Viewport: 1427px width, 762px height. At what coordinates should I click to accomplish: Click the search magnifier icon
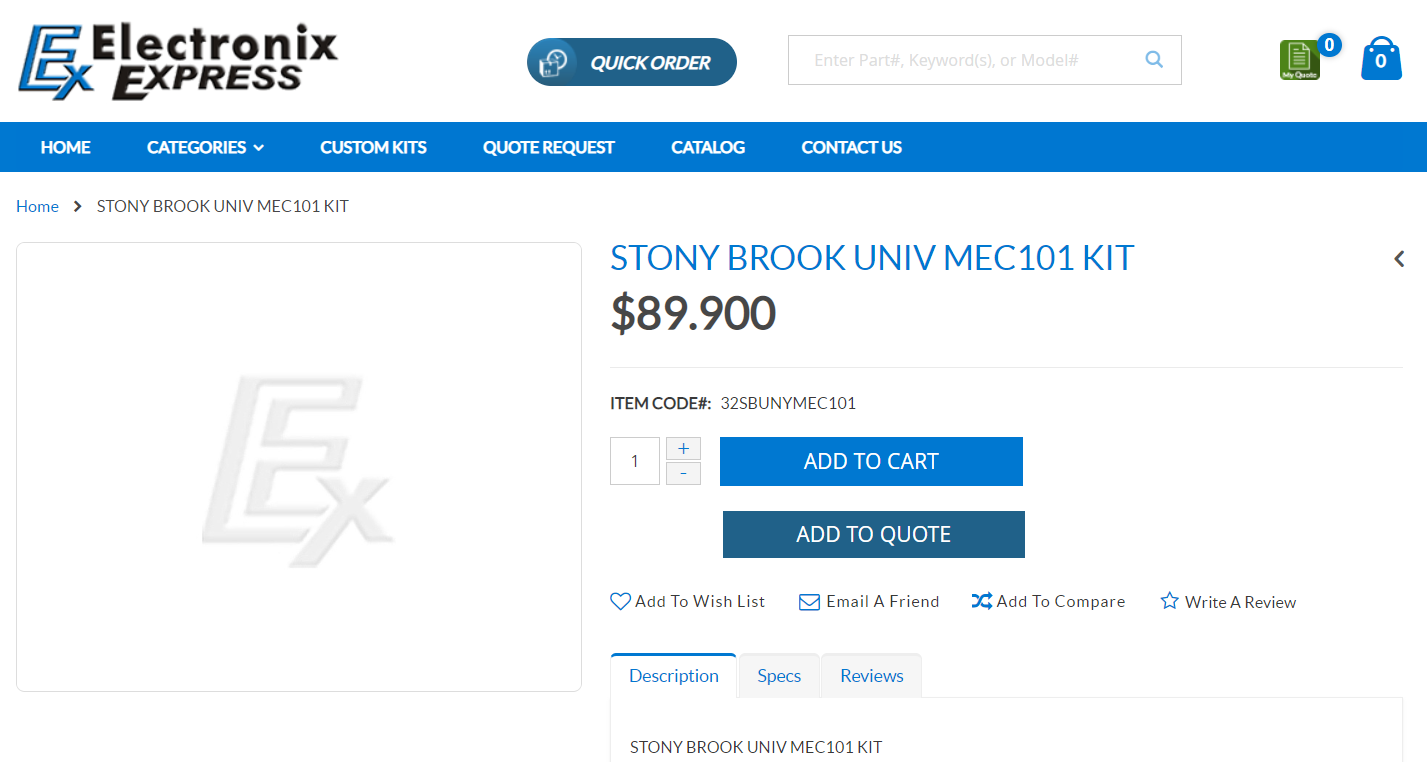tap(1154, 60)
